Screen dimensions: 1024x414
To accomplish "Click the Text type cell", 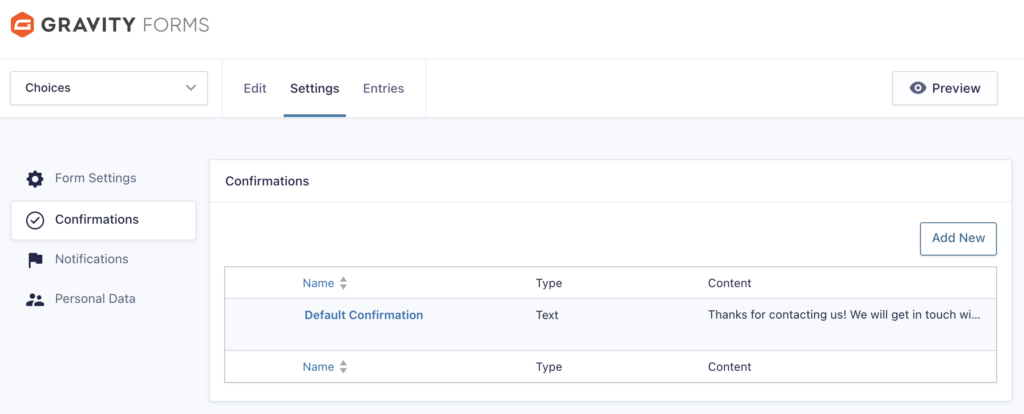I will pos(547,315).
